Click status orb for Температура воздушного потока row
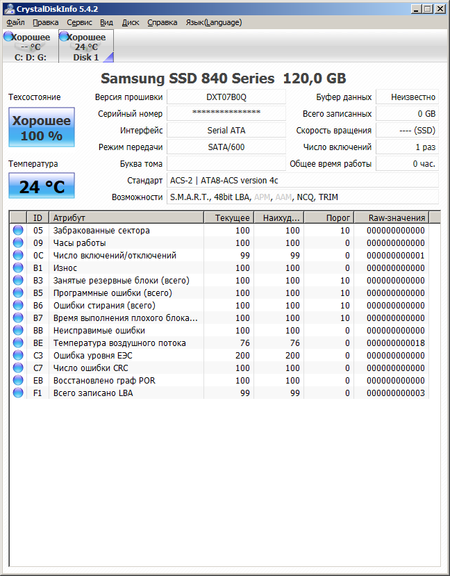This screenshot has width=450, height=576. [18, 343]
